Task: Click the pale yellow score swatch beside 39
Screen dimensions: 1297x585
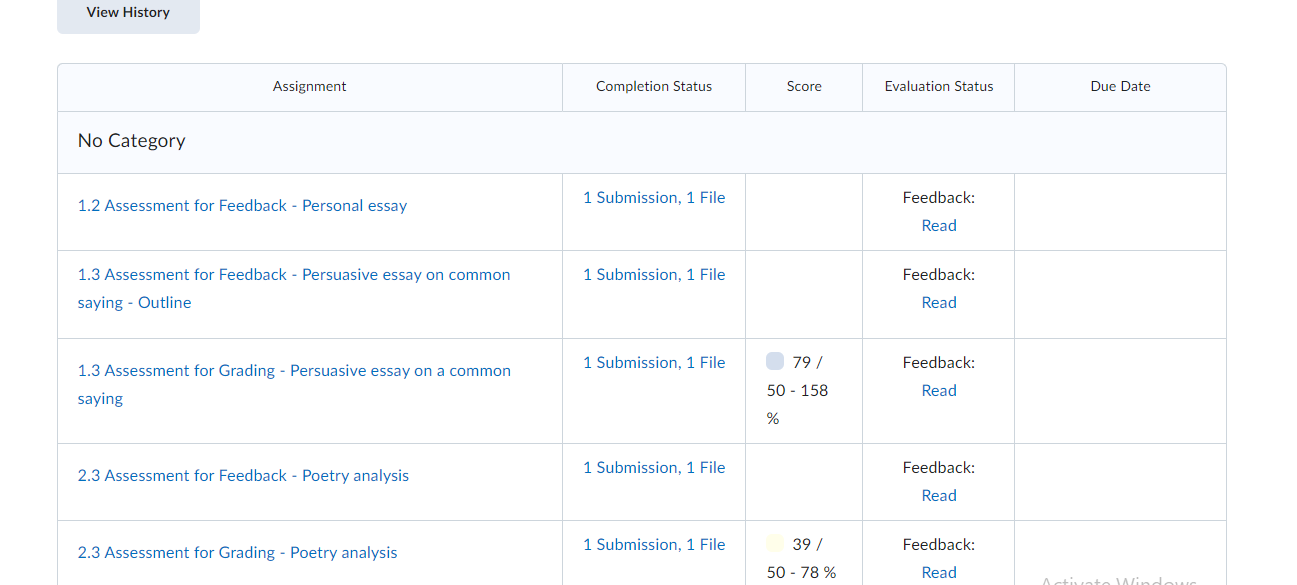Action: click(x=775, y=544)
